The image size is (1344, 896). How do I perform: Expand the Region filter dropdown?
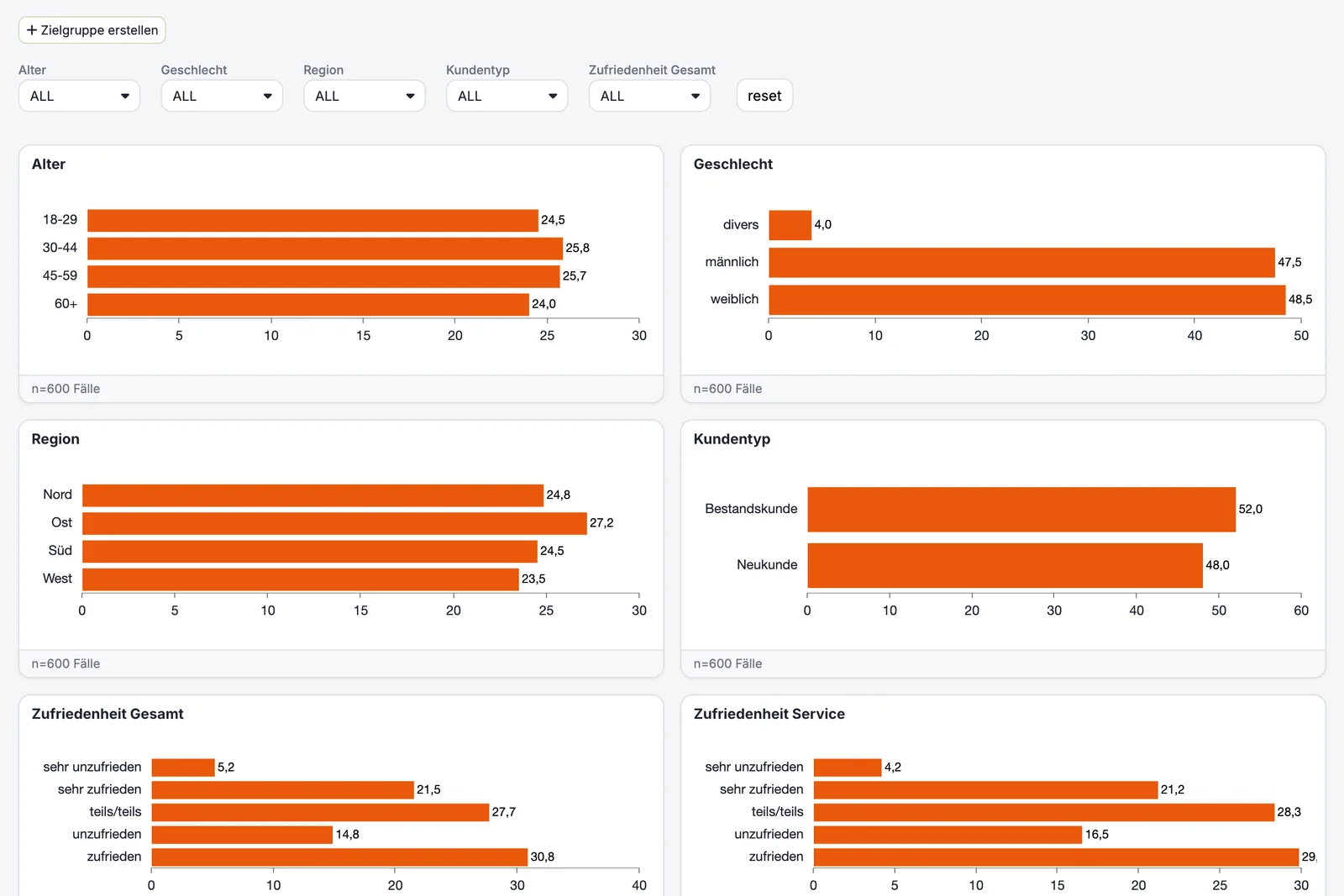coord(365,96)
